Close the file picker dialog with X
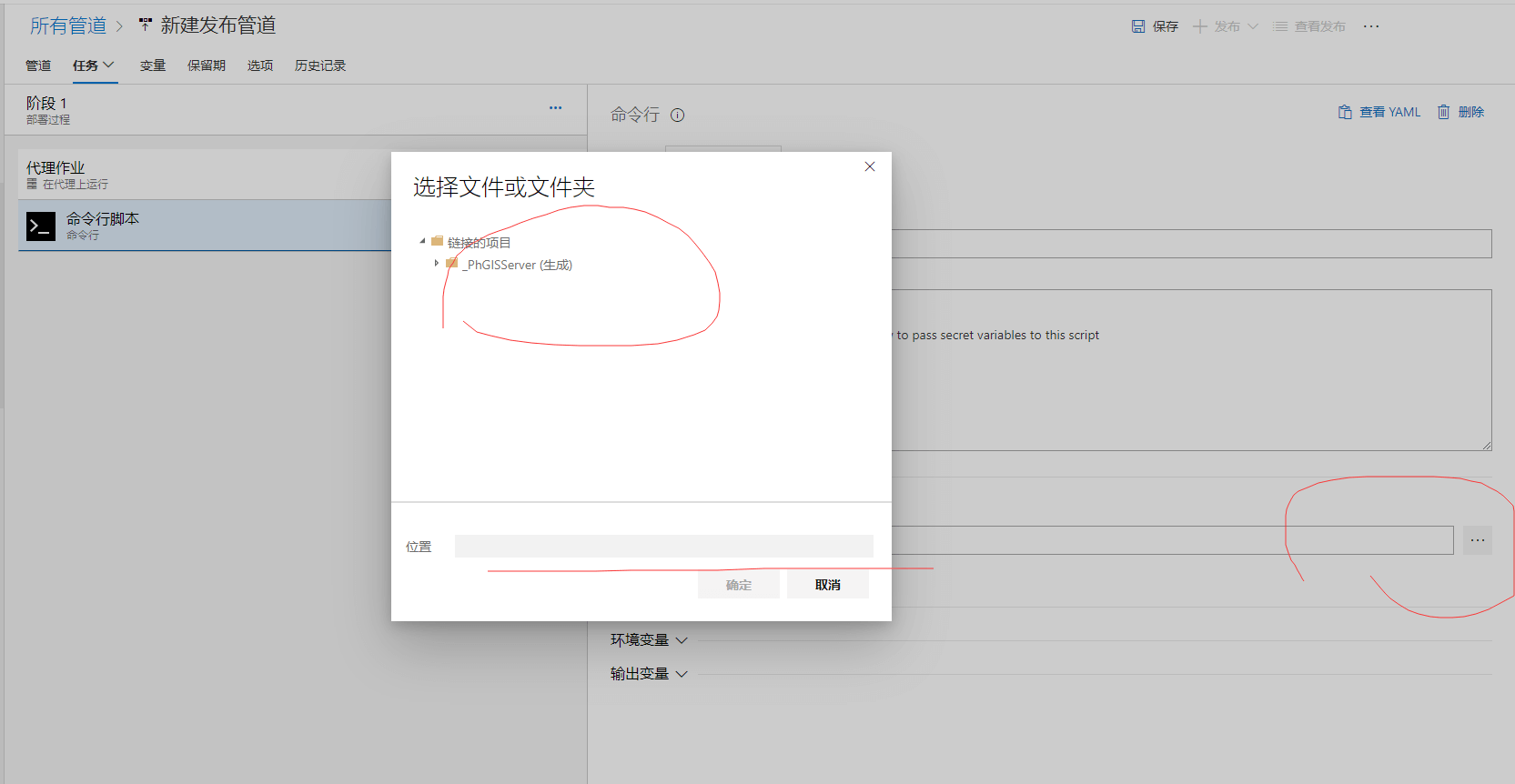This screenshot has height=784, width=1515. tap(870, 166)
